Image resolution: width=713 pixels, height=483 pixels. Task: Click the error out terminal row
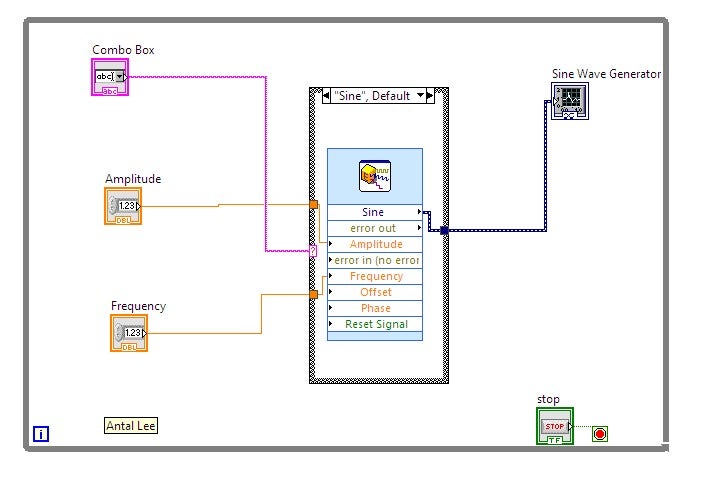(374, 228)
